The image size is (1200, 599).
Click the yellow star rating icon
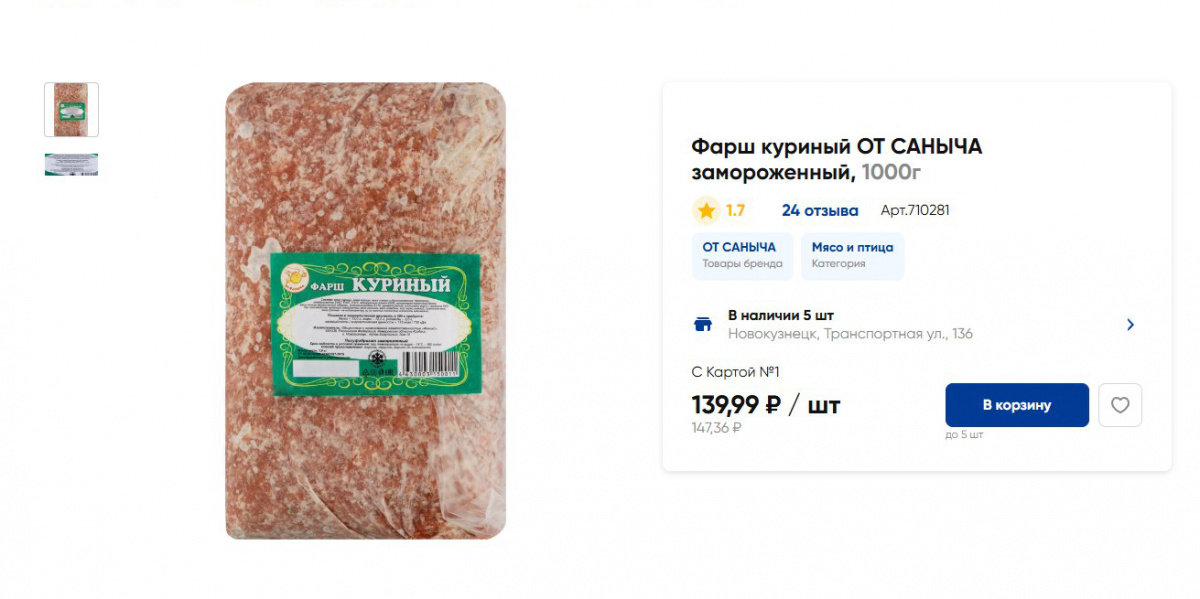pos(707,210)
